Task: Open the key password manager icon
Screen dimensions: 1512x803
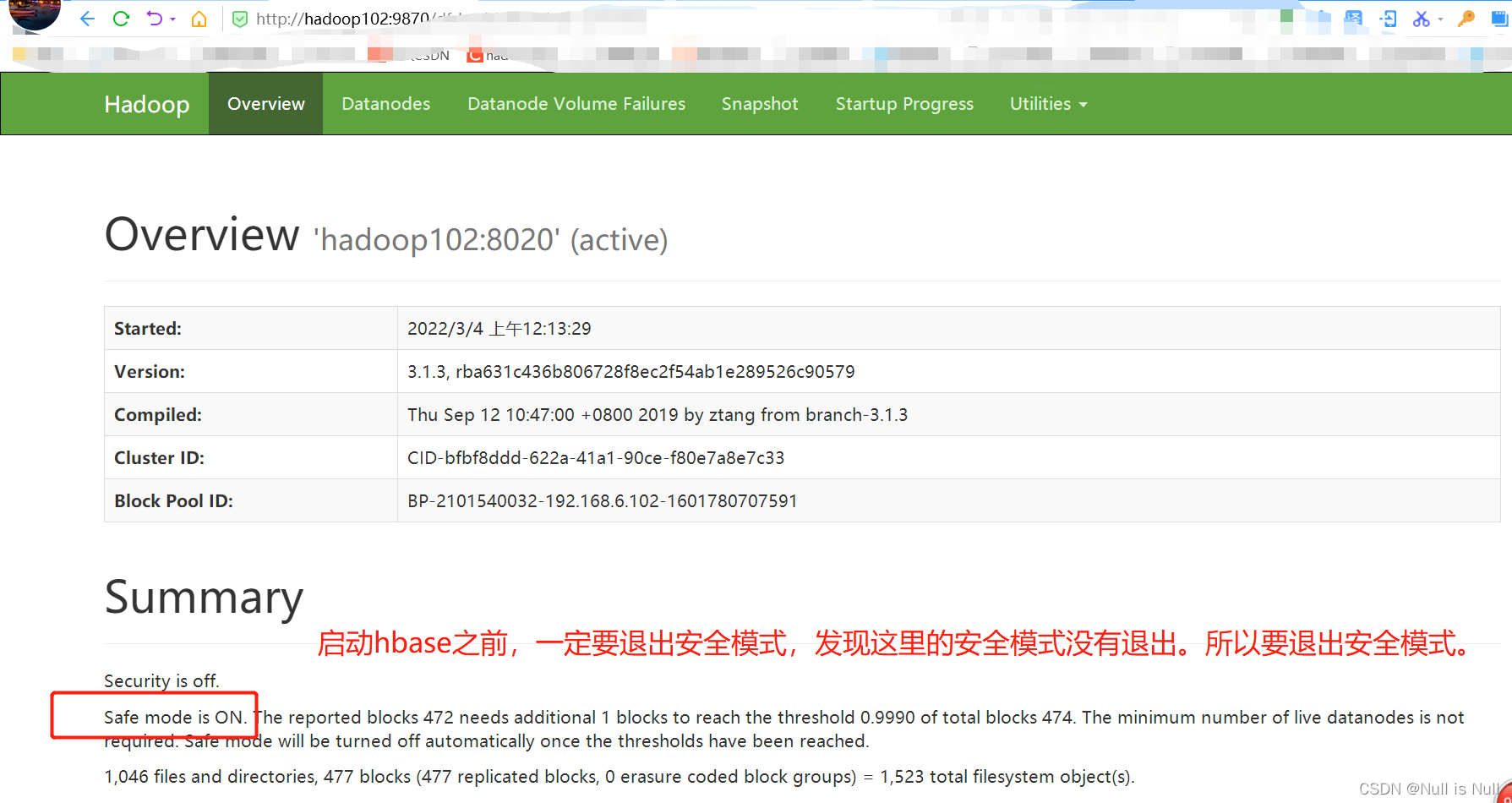Action: [x=1466, y=19]
